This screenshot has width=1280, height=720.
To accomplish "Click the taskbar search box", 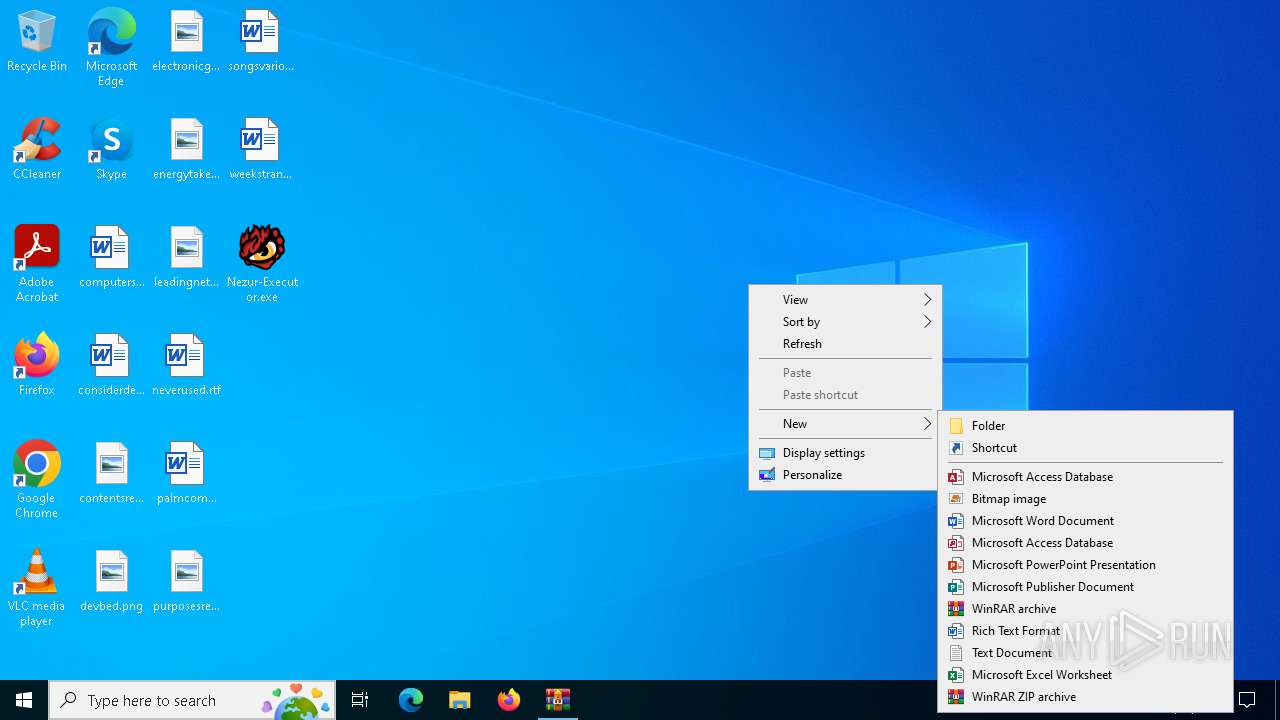I will (x=192, y=700).
